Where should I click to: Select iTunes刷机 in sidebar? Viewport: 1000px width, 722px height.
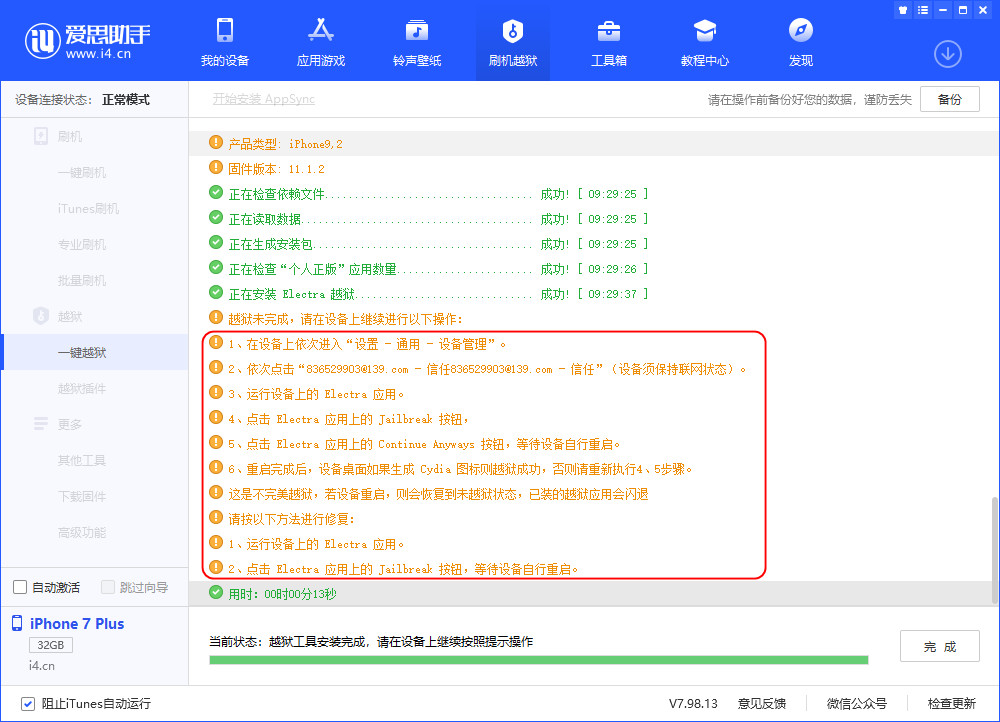[x=88, y=209]
